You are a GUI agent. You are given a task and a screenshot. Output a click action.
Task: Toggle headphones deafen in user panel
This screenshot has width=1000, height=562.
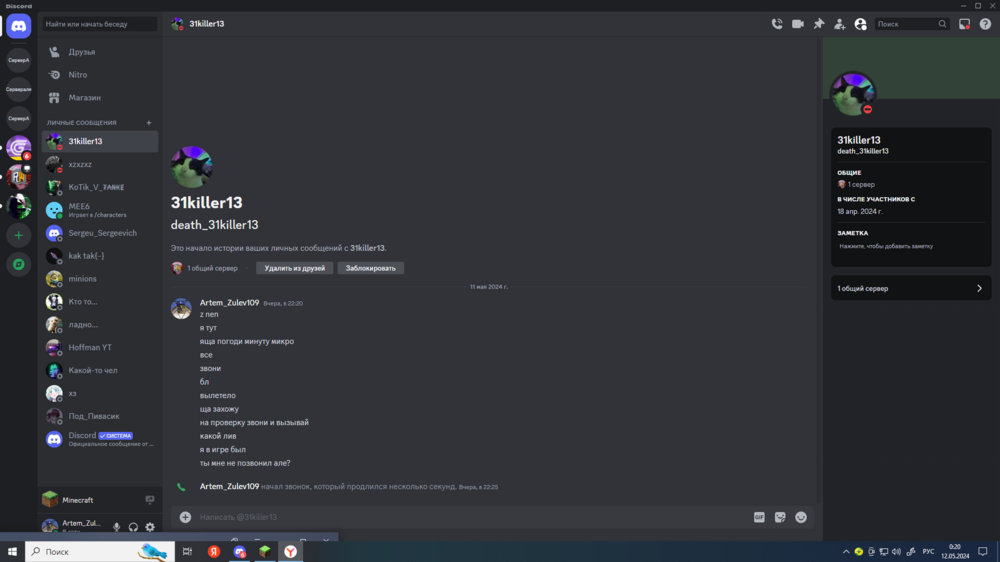[x=133, y=527]
